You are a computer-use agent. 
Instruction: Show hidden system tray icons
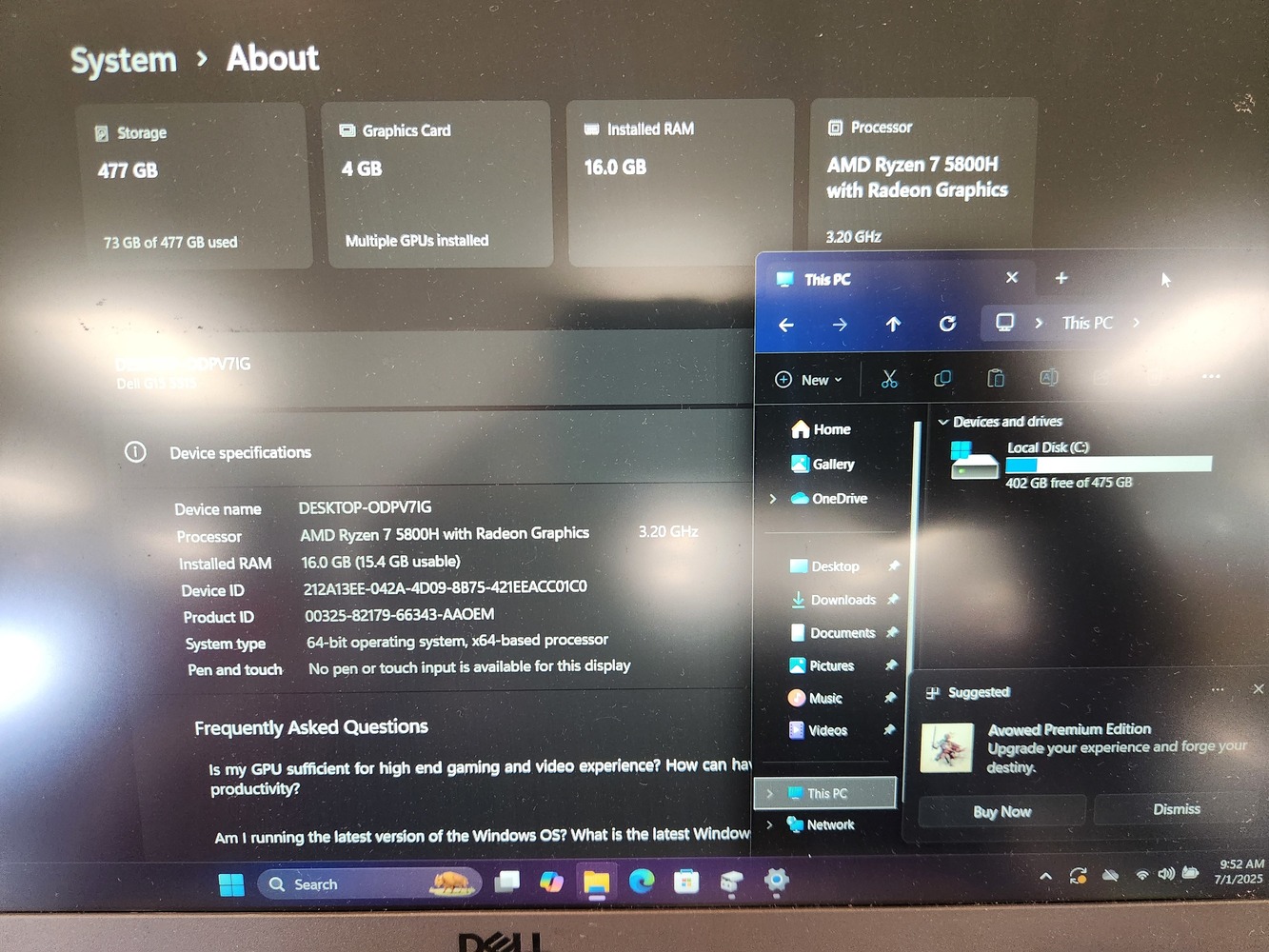pos(1045,876)
